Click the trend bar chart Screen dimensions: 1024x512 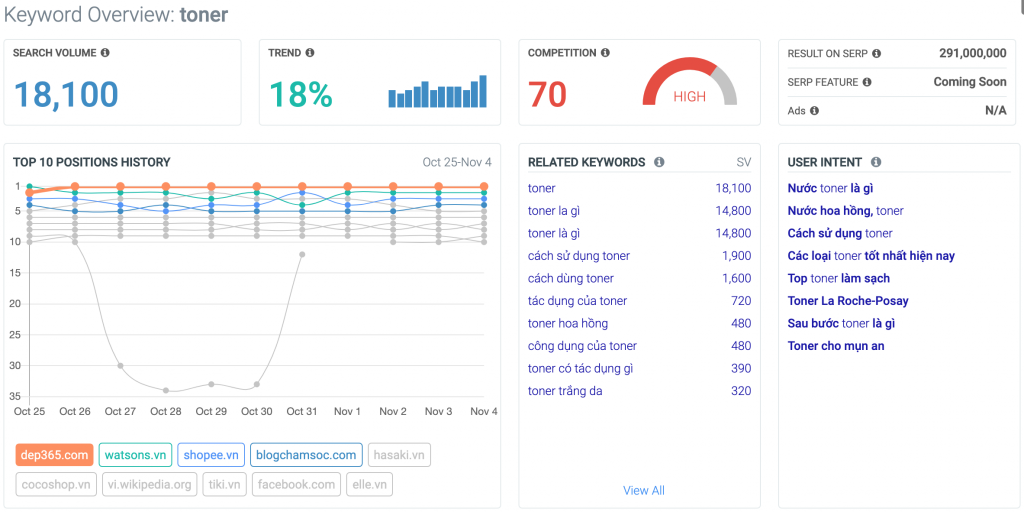point(438,92)
